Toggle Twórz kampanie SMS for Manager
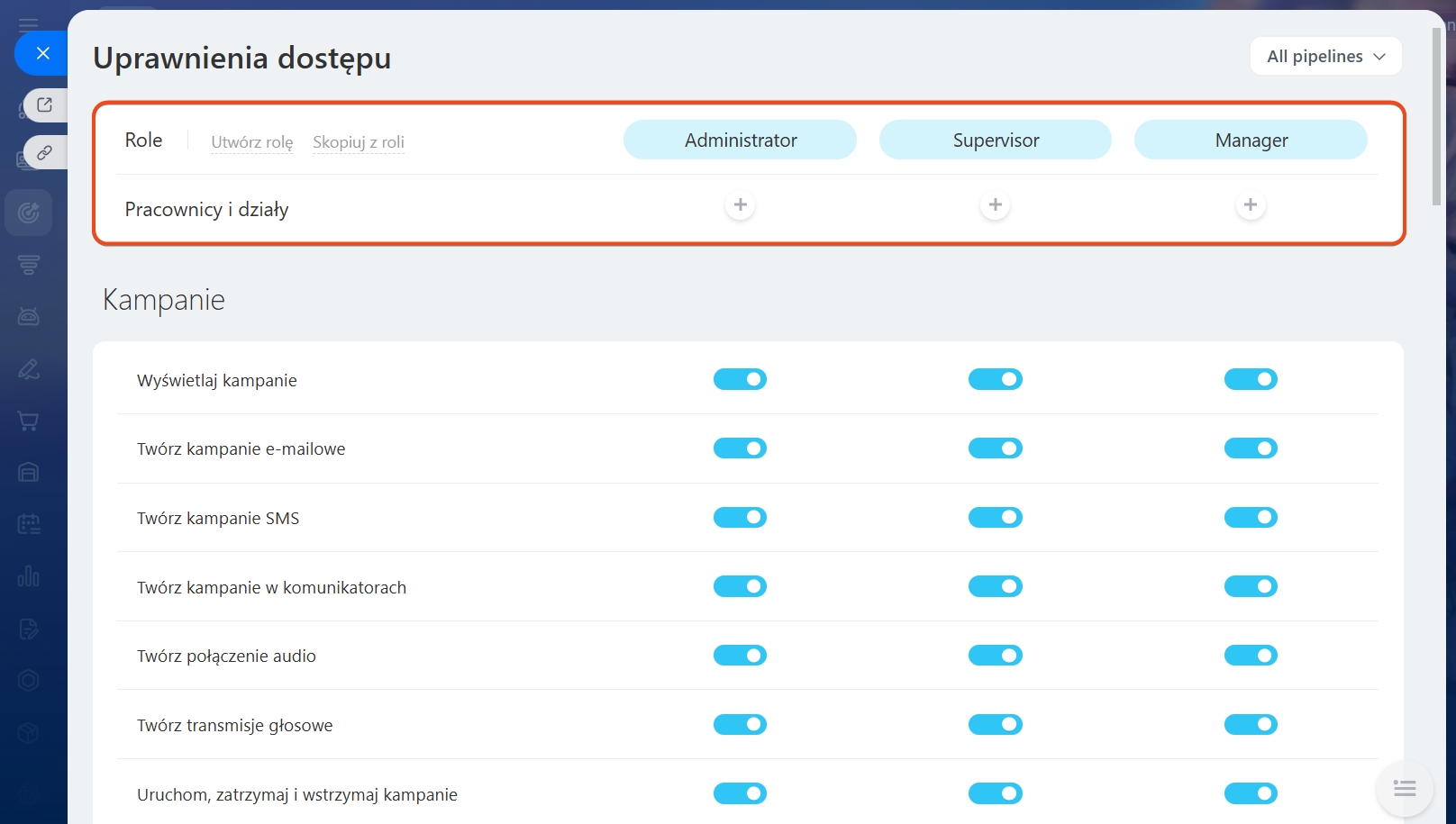1456x824 pixels. 1251,517
